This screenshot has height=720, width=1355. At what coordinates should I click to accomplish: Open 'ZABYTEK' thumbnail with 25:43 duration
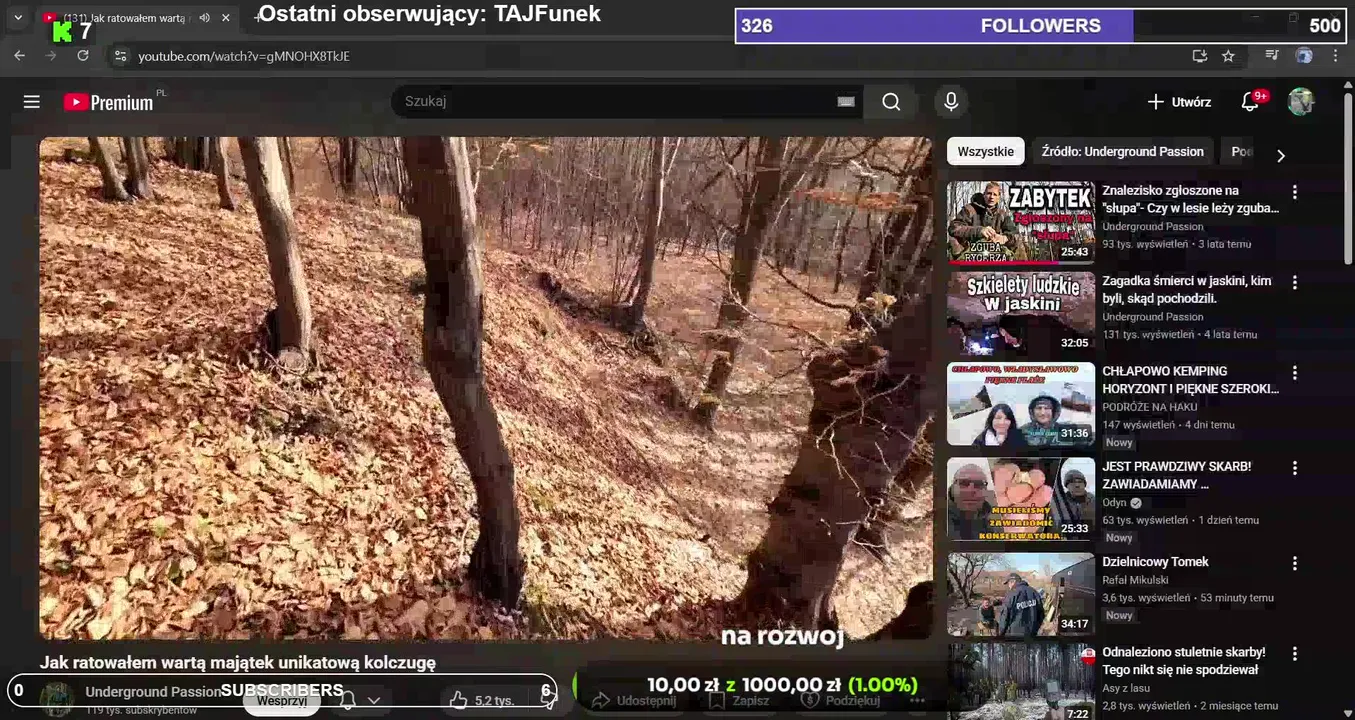tap(1021, 222)
